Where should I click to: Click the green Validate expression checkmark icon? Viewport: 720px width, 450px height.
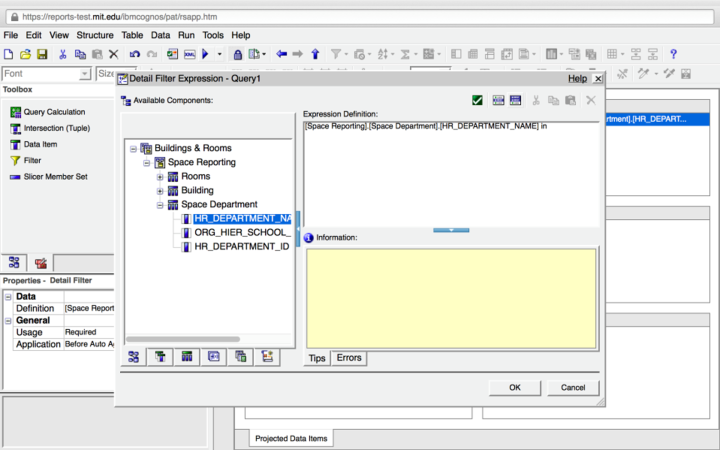click(478, 100)
